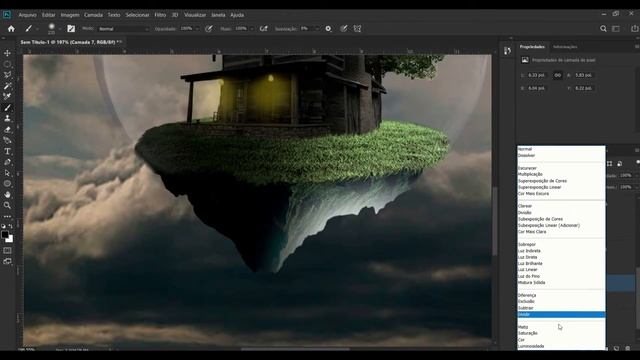Select the Hand tool
This screenshot has width=640, height=360.
pos(7,195)
